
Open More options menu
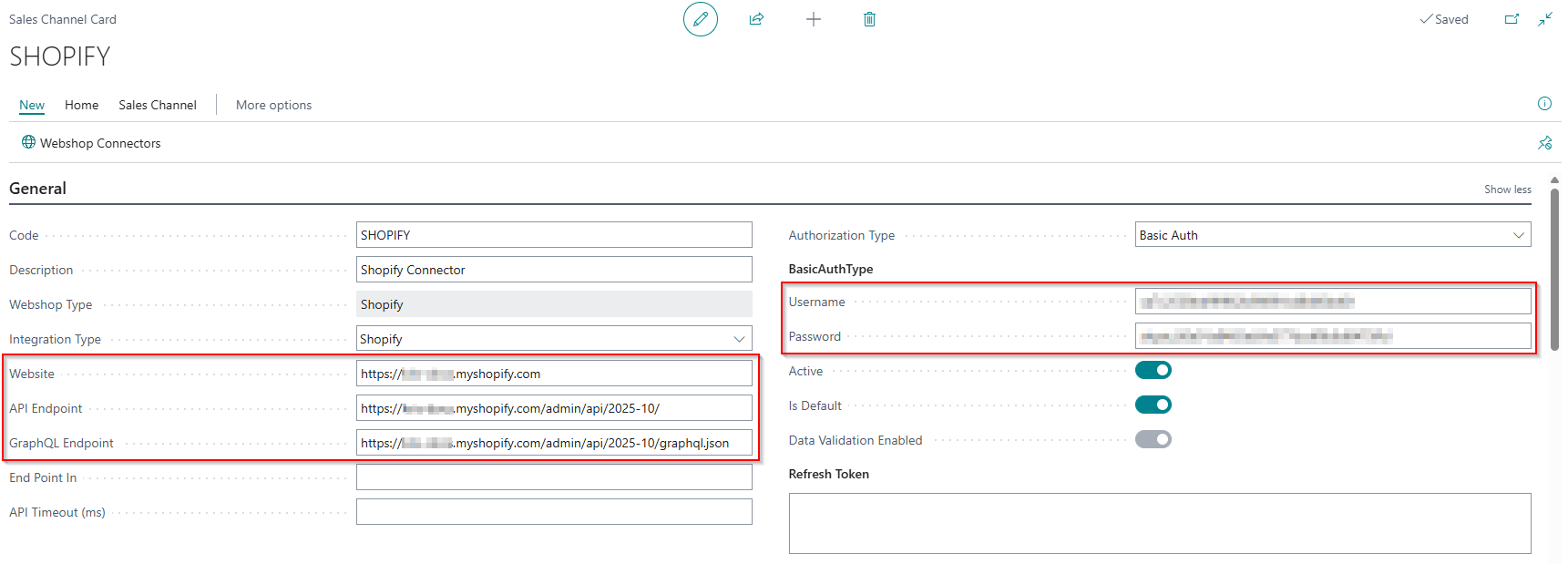coord(273,105)
